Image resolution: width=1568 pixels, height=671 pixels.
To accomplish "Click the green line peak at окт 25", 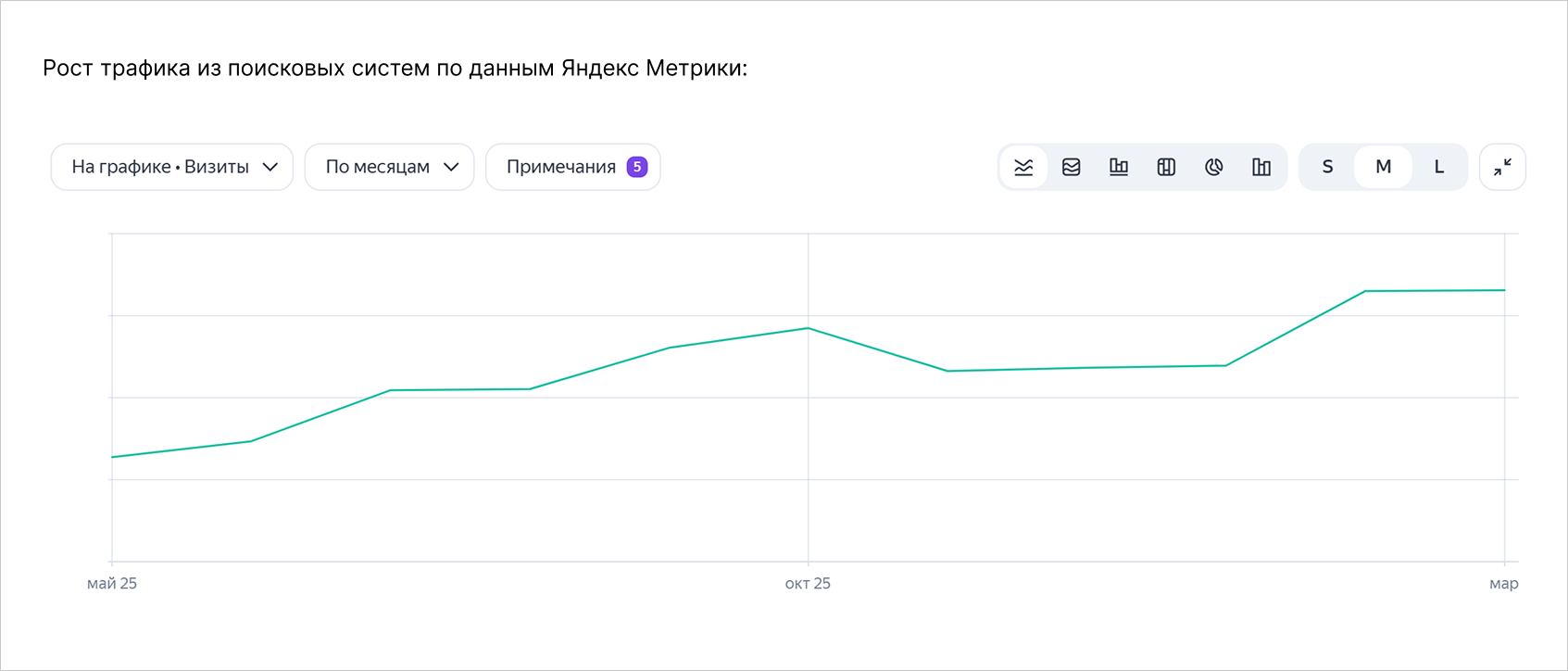I will click(x=809, y=328).
